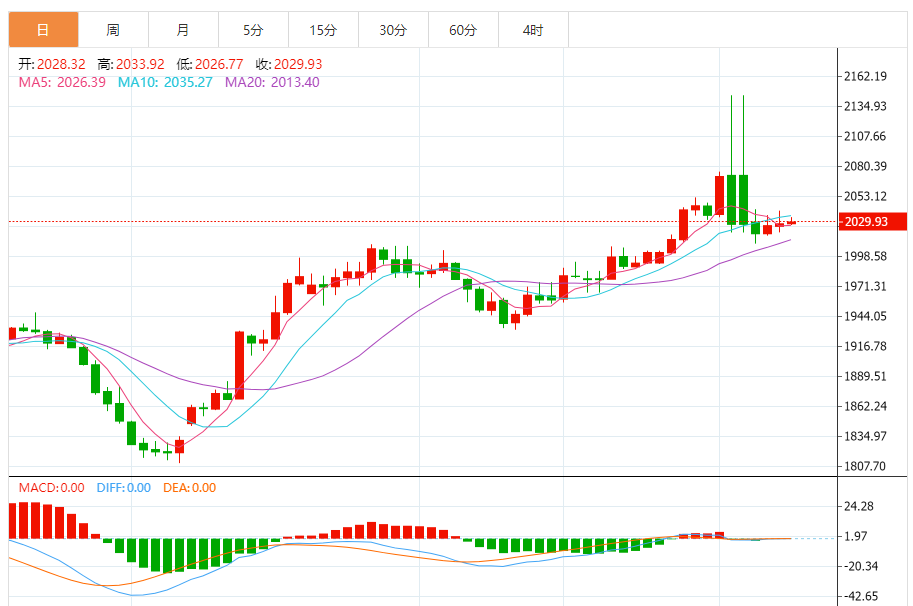Open the 30分 chart tab
The image size is (913, 606).
[x=394, y=30]
